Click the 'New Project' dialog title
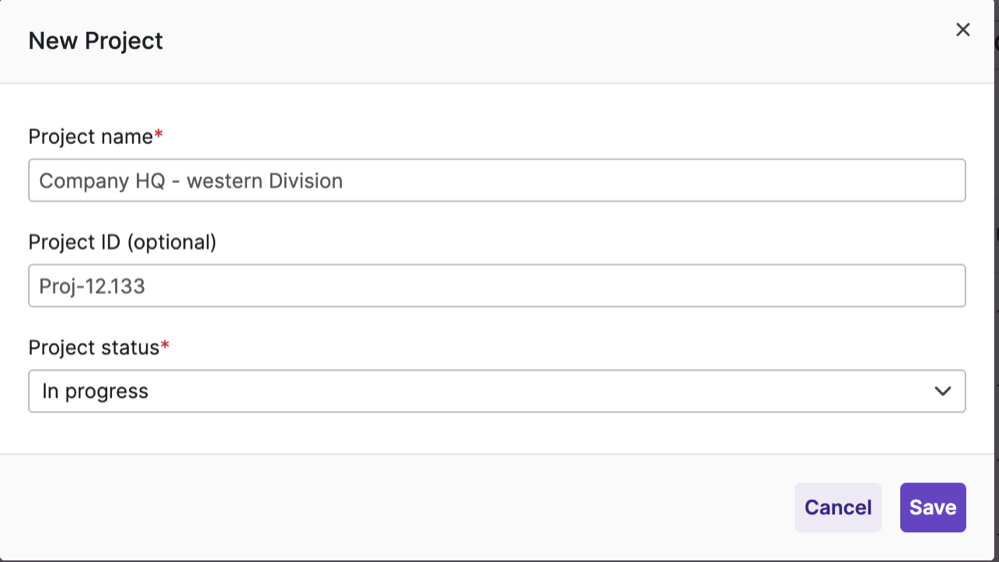This screenshot has height=562, width=999. 95,41
